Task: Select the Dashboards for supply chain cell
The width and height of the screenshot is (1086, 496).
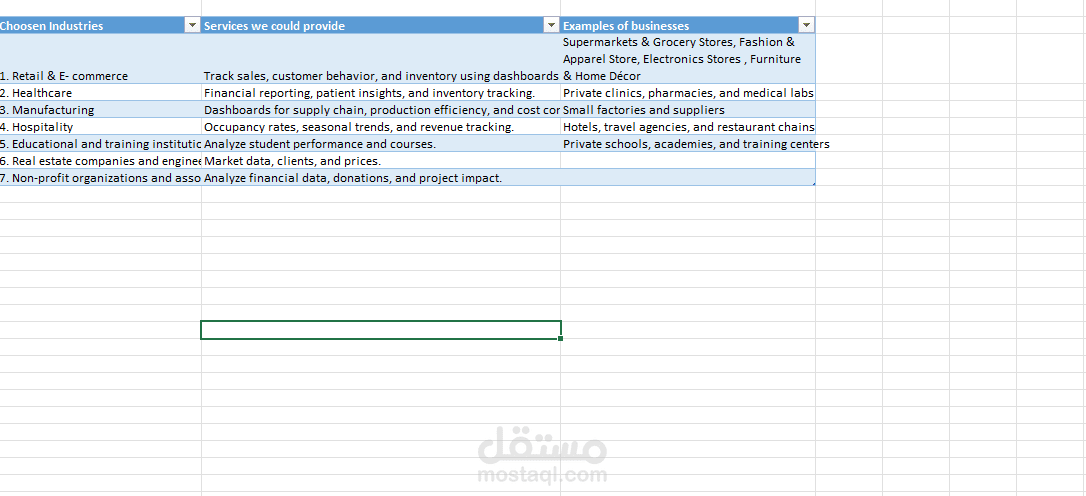Action: click(x=381, y=110)
